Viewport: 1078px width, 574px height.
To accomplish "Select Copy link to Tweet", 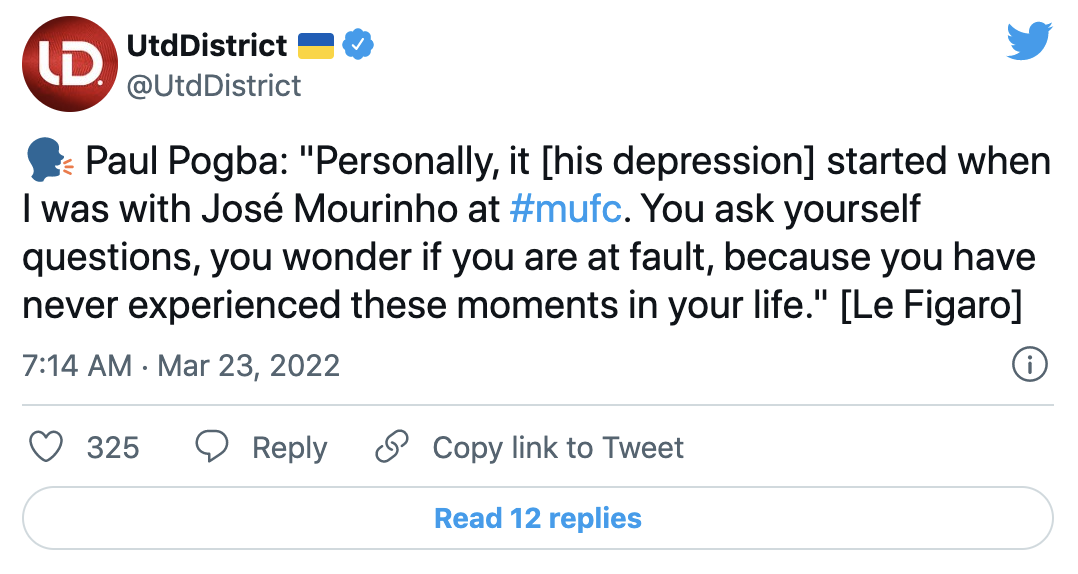I will pos(558,447).
